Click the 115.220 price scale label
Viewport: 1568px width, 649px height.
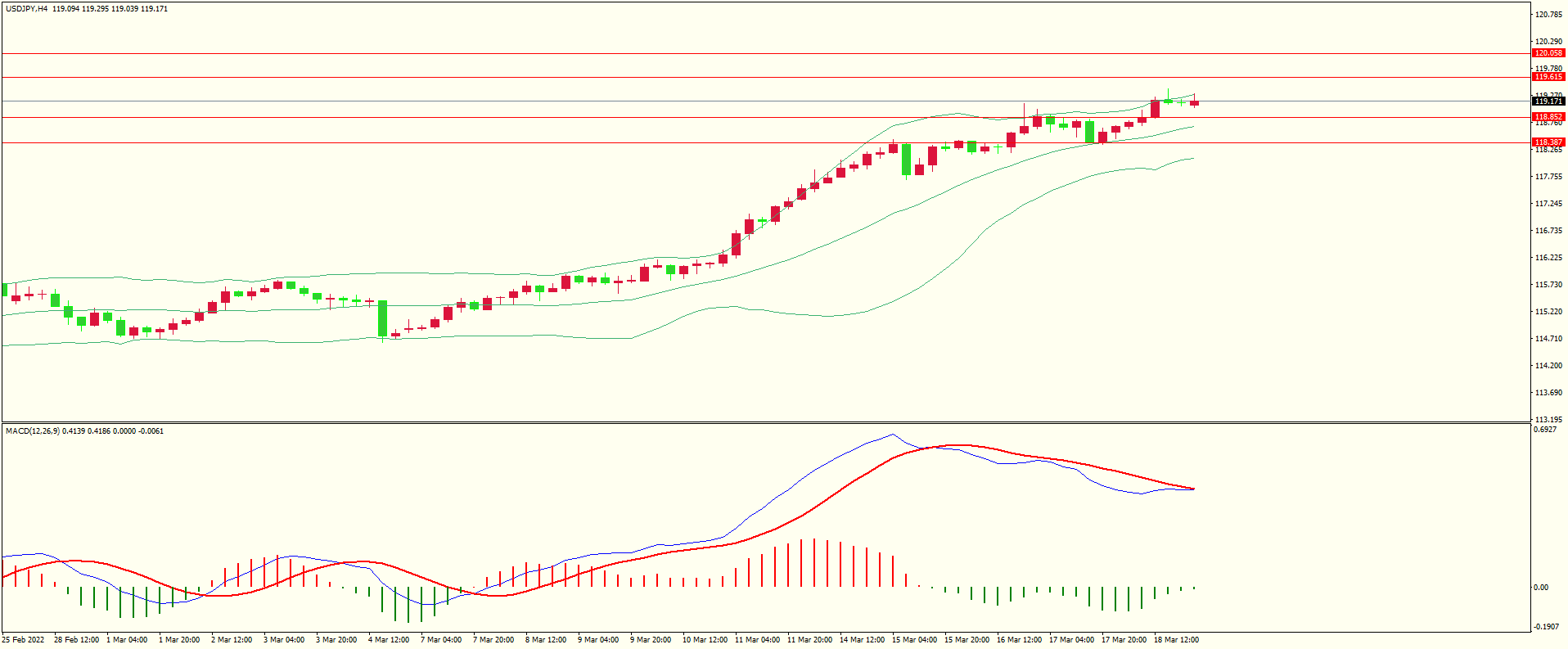click(x=1549, y=312)
